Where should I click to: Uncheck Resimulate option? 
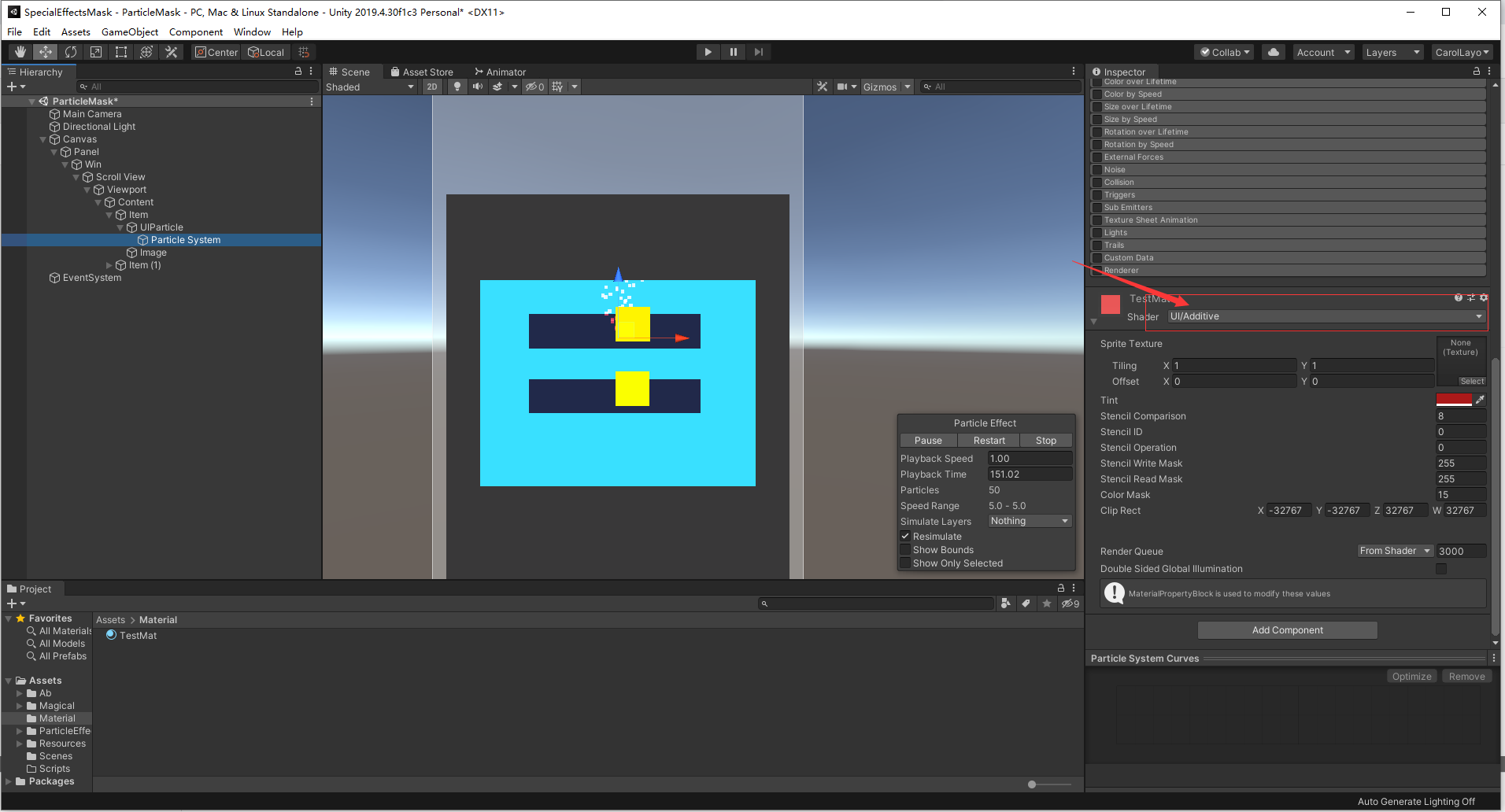(905, 537)
